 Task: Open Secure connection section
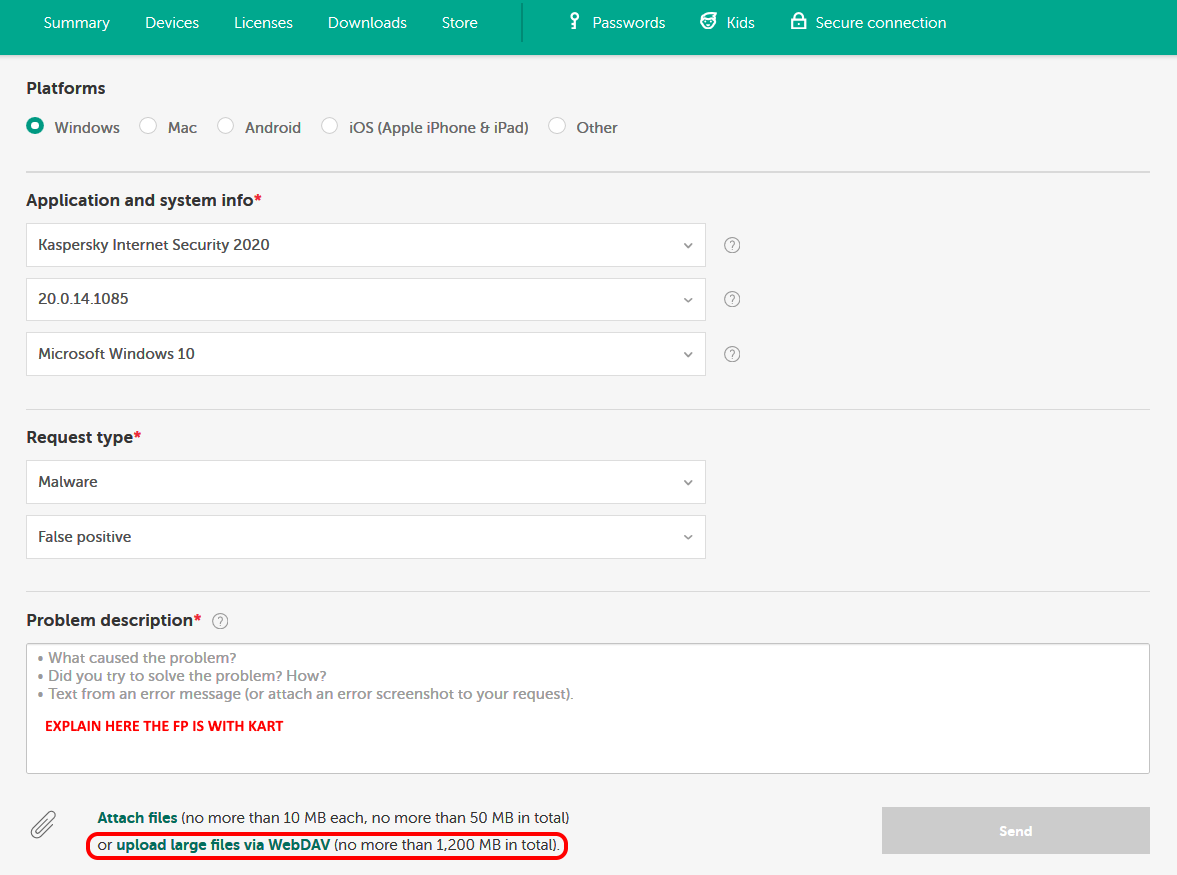click(880, 23)
